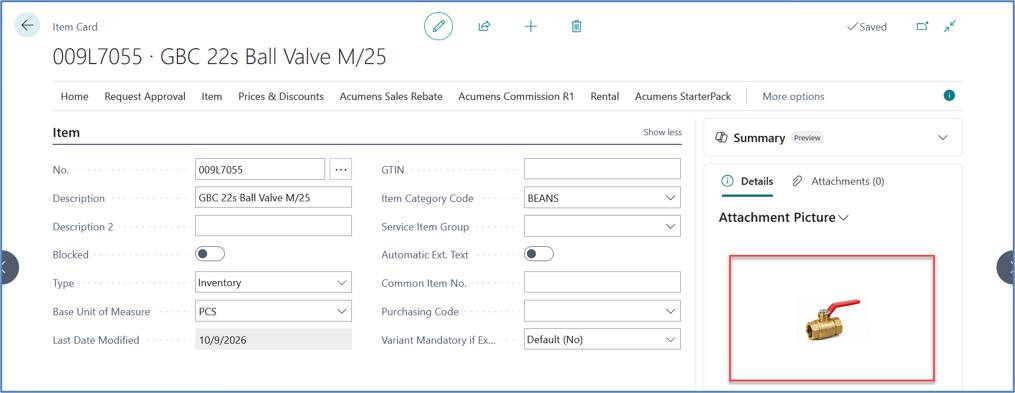Screen dimensions: 1015x393
Task: Switch to the Attachments (0) tab
Action: [x=838, y=181]
